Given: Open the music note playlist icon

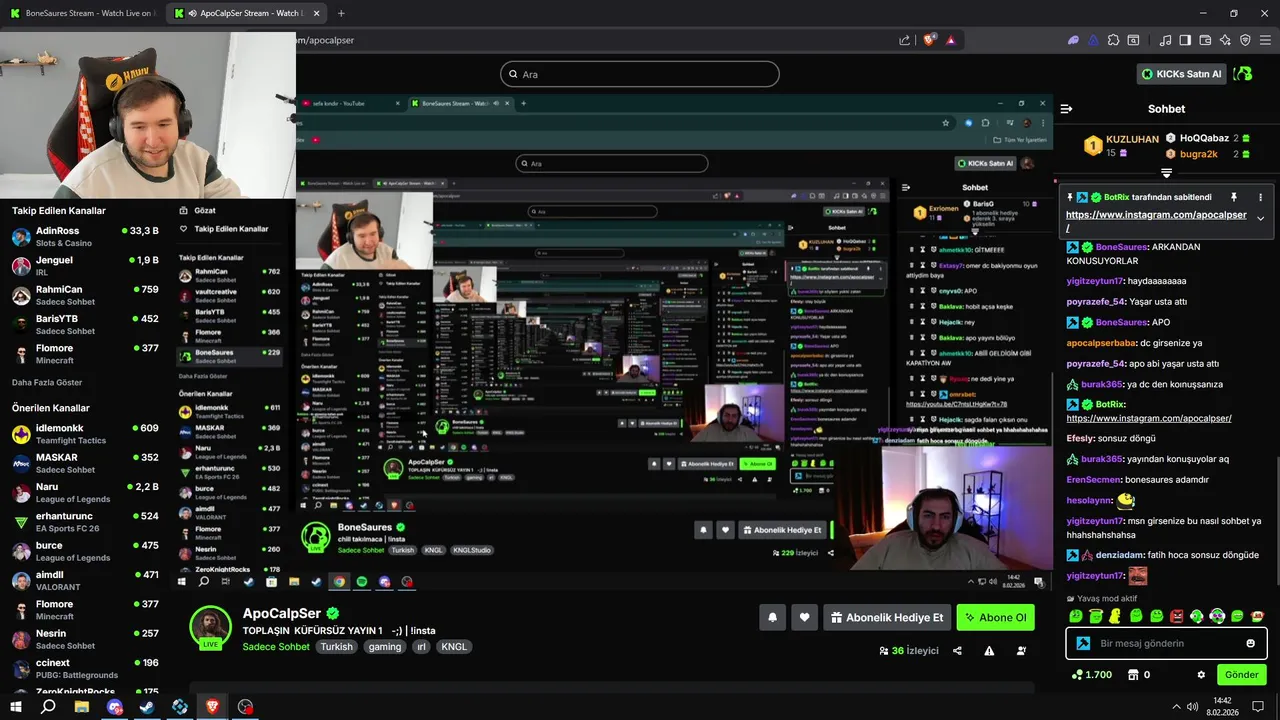Looking at the screenshot, I should click(1165, 40).
